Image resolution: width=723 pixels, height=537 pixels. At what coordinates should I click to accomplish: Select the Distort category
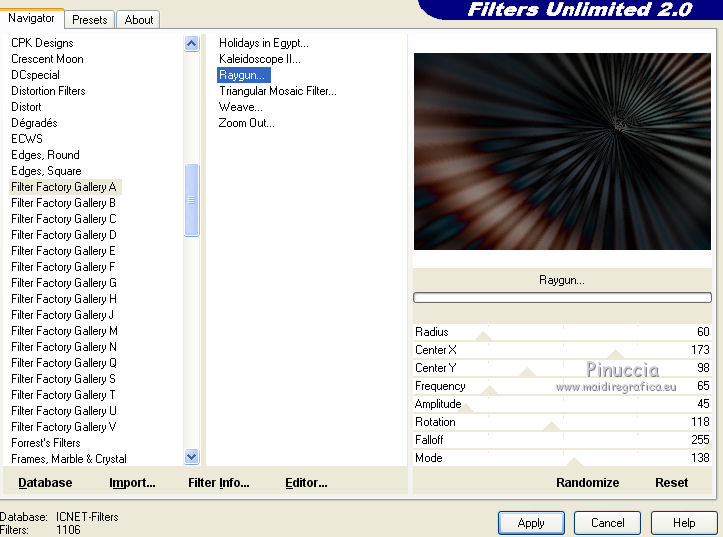(26, 107)
